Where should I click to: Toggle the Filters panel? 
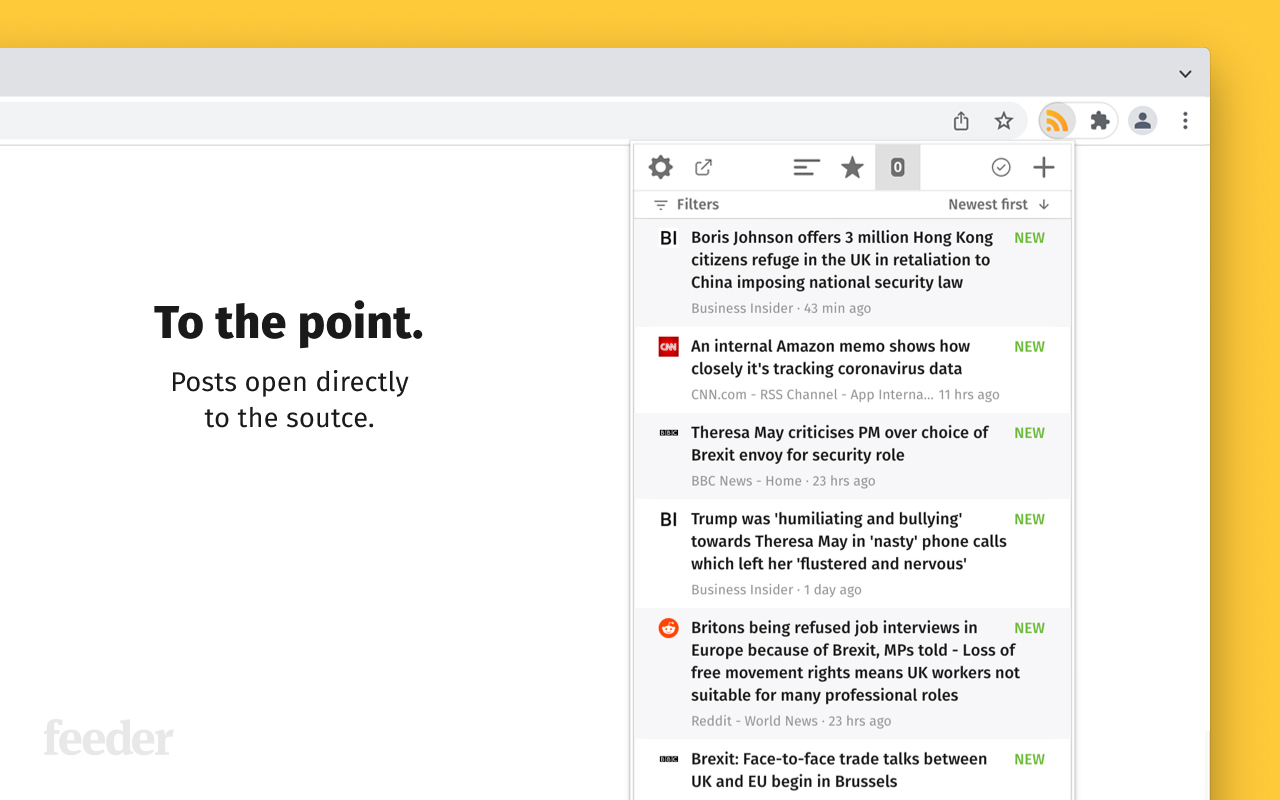(x=684, y=204)
